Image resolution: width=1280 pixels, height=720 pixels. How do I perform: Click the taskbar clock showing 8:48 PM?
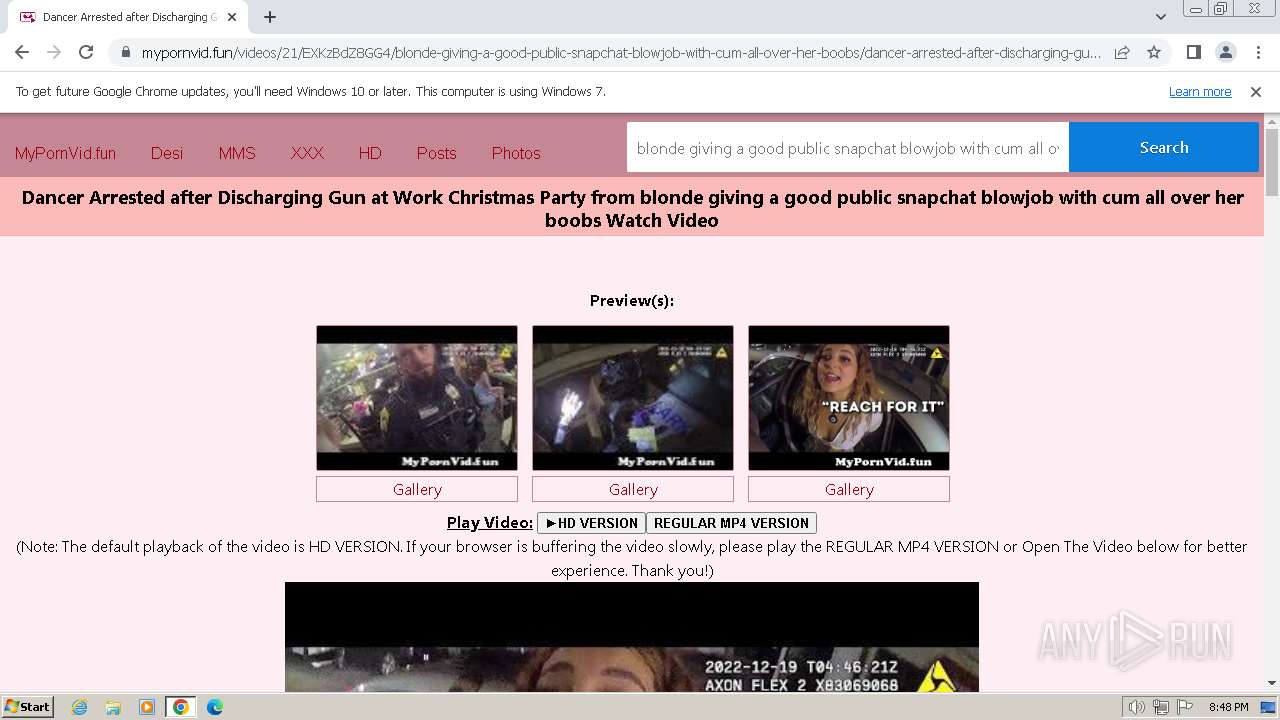click(1228, 707)
